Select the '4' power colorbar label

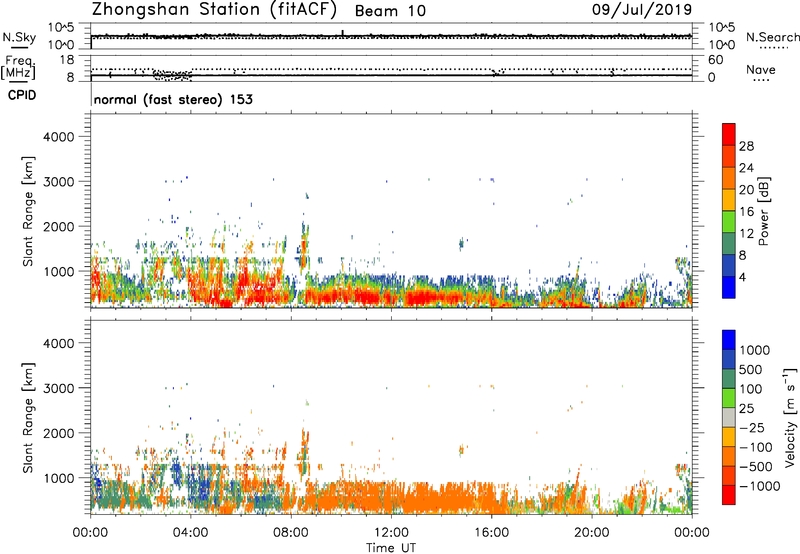click(743, 277)
